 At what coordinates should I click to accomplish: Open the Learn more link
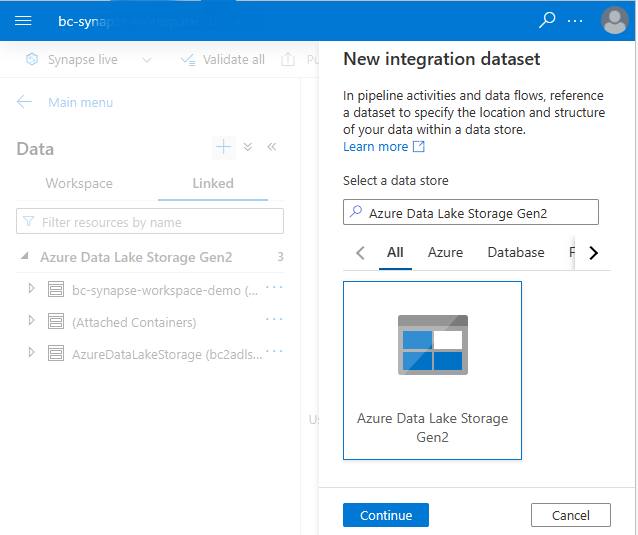click(384, 146)
